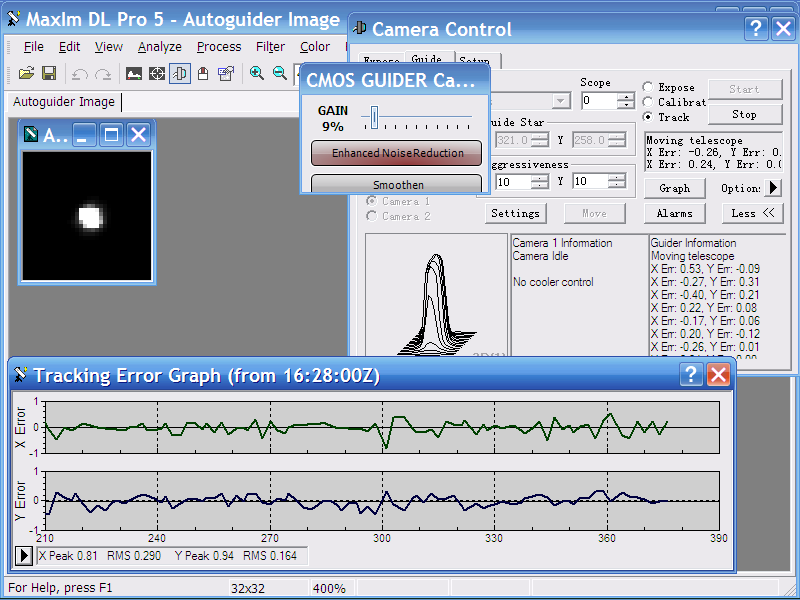This screenshot has width=800, height=600.
Task: Click the guide star in the autoguider image
Action: click(90, 216)
